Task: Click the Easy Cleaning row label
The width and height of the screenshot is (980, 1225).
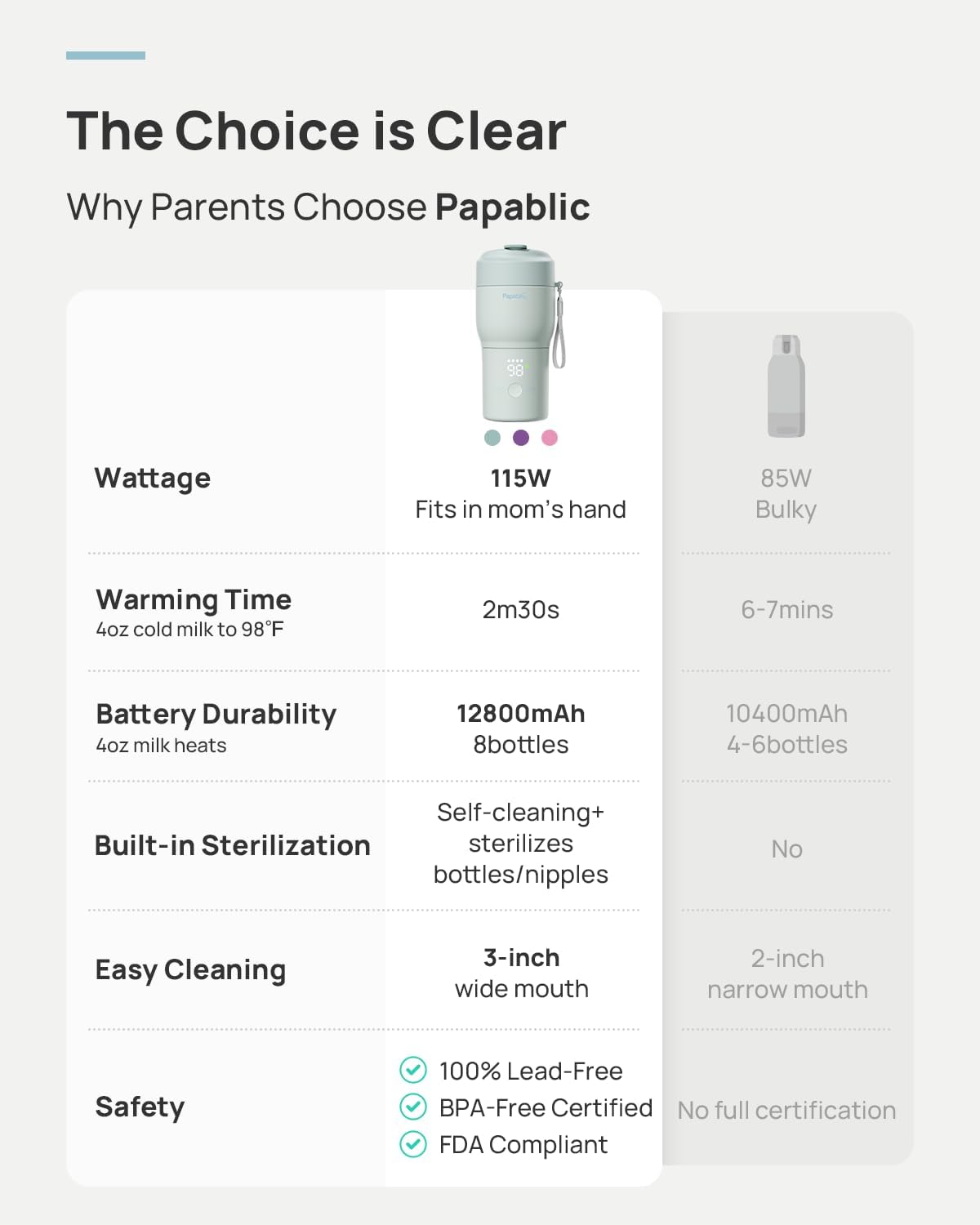Action: 190,969
